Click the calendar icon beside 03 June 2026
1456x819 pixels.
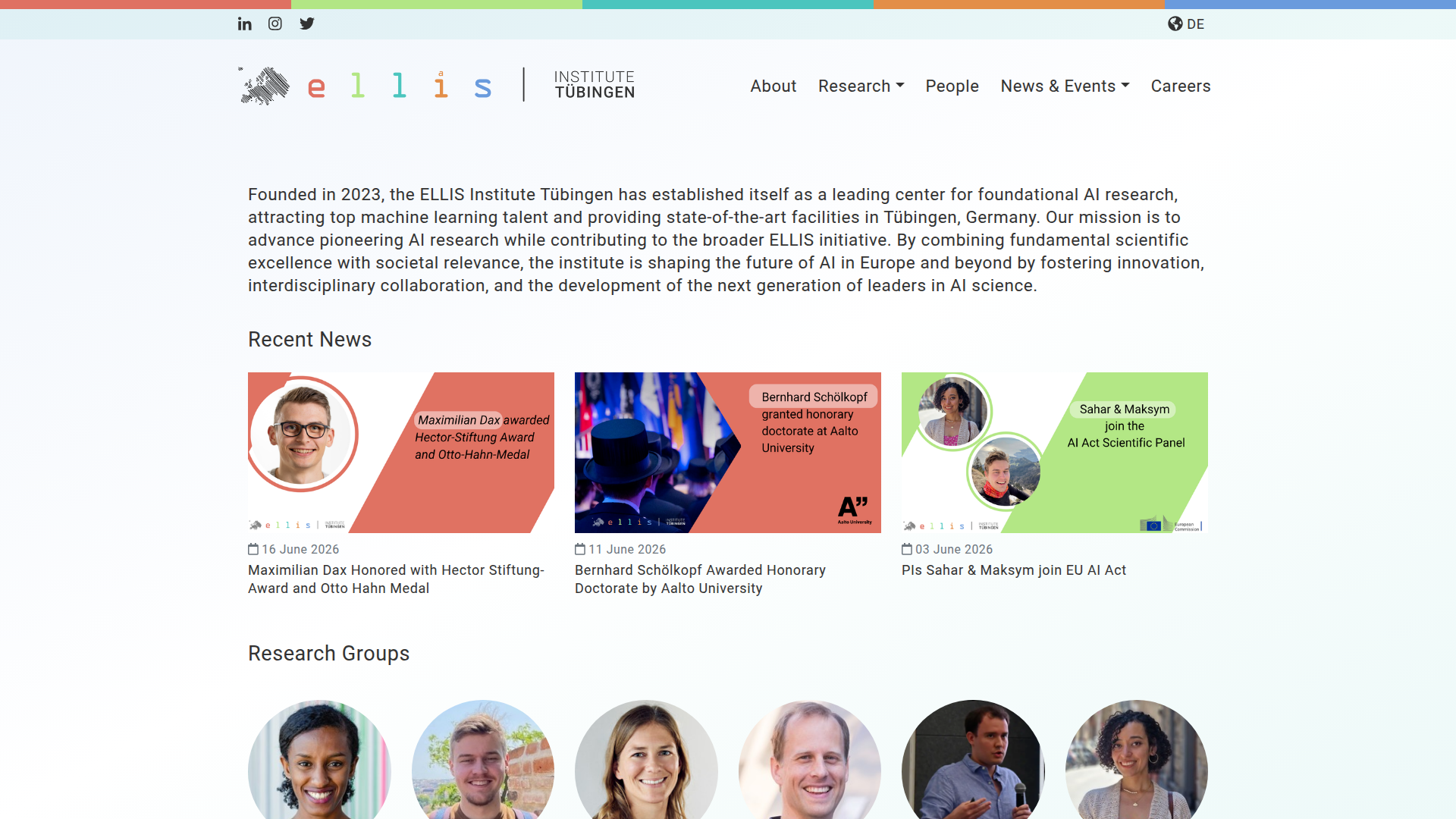[907, 549]
